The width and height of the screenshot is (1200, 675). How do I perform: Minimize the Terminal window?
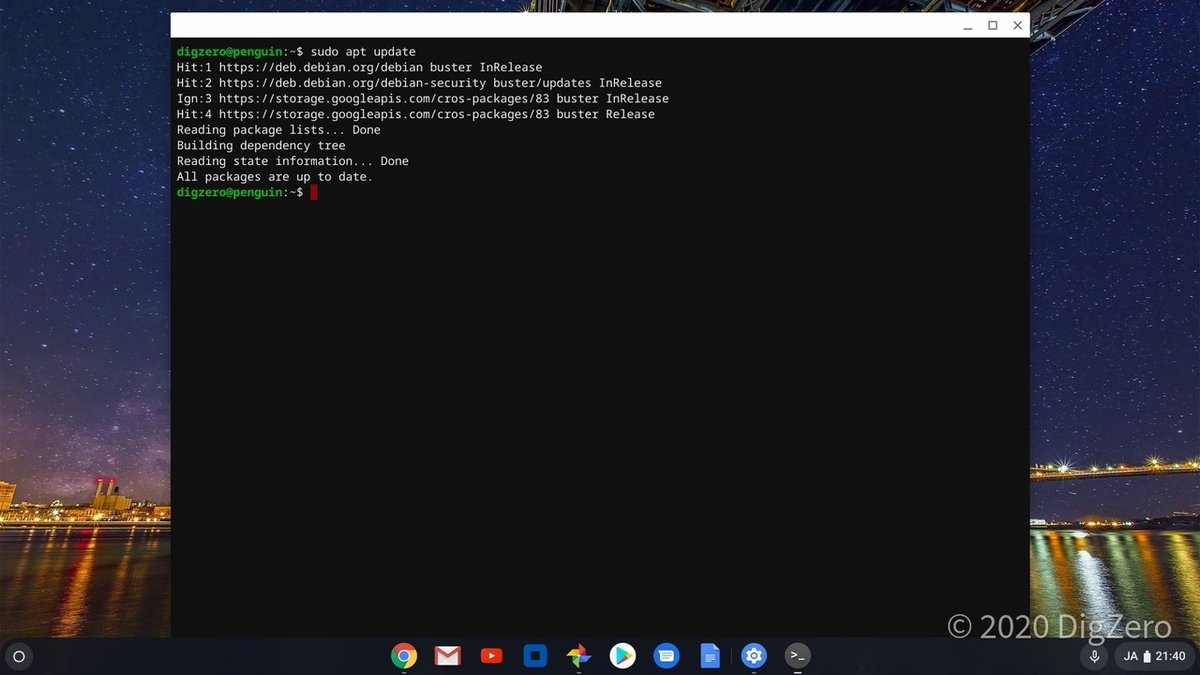point(968,25)
